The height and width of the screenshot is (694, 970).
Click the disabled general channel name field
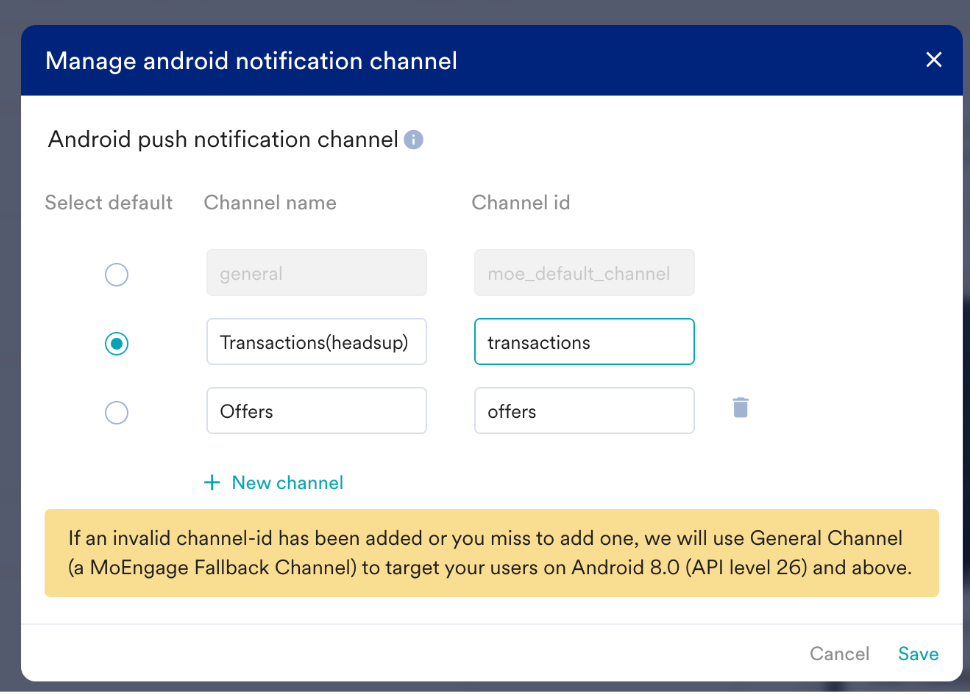point(317,273)
